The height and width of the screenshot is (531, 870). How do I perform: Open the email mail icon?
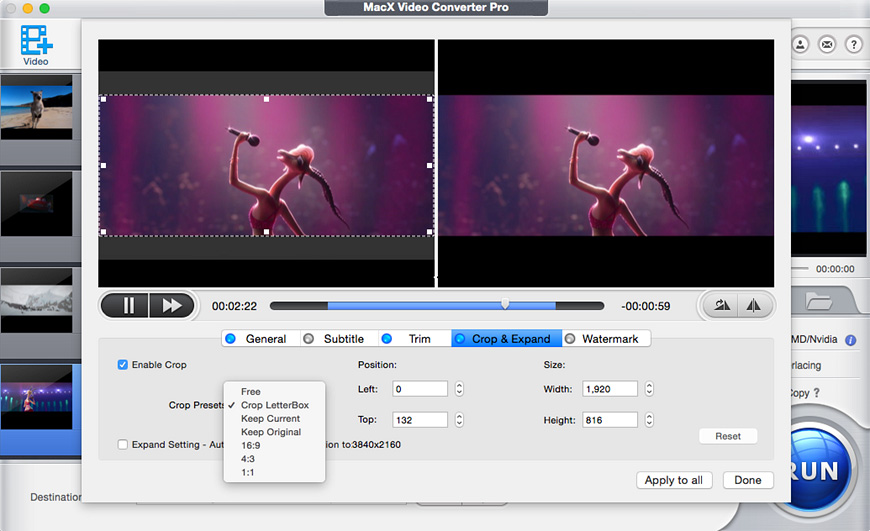click(x=827, y=44)
